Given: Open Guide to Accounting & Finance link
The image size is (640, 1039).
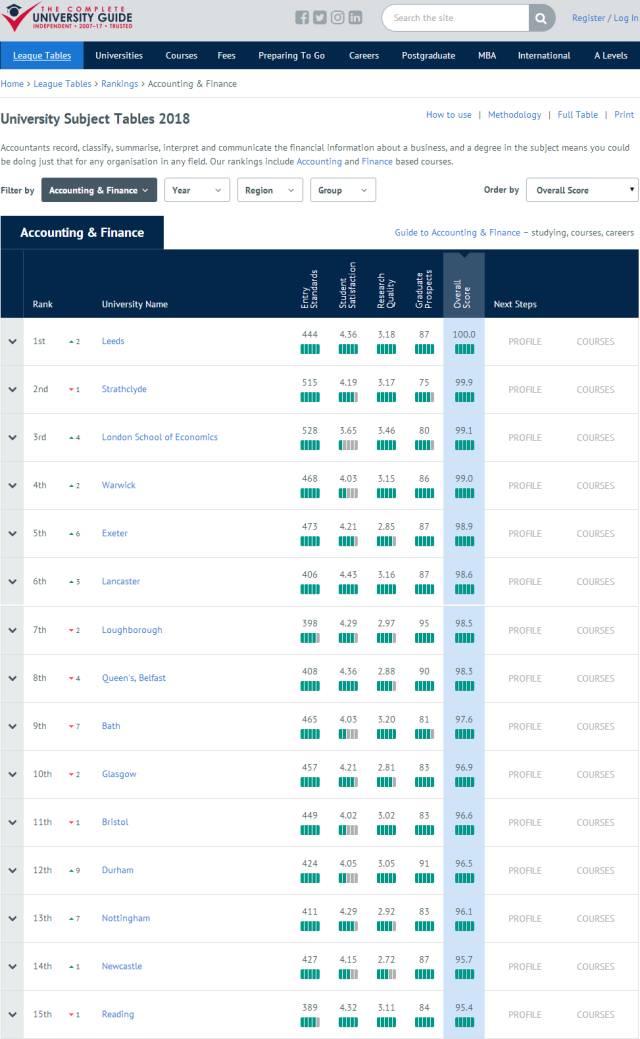Looking at the screenshot, I should pos(457,233).
